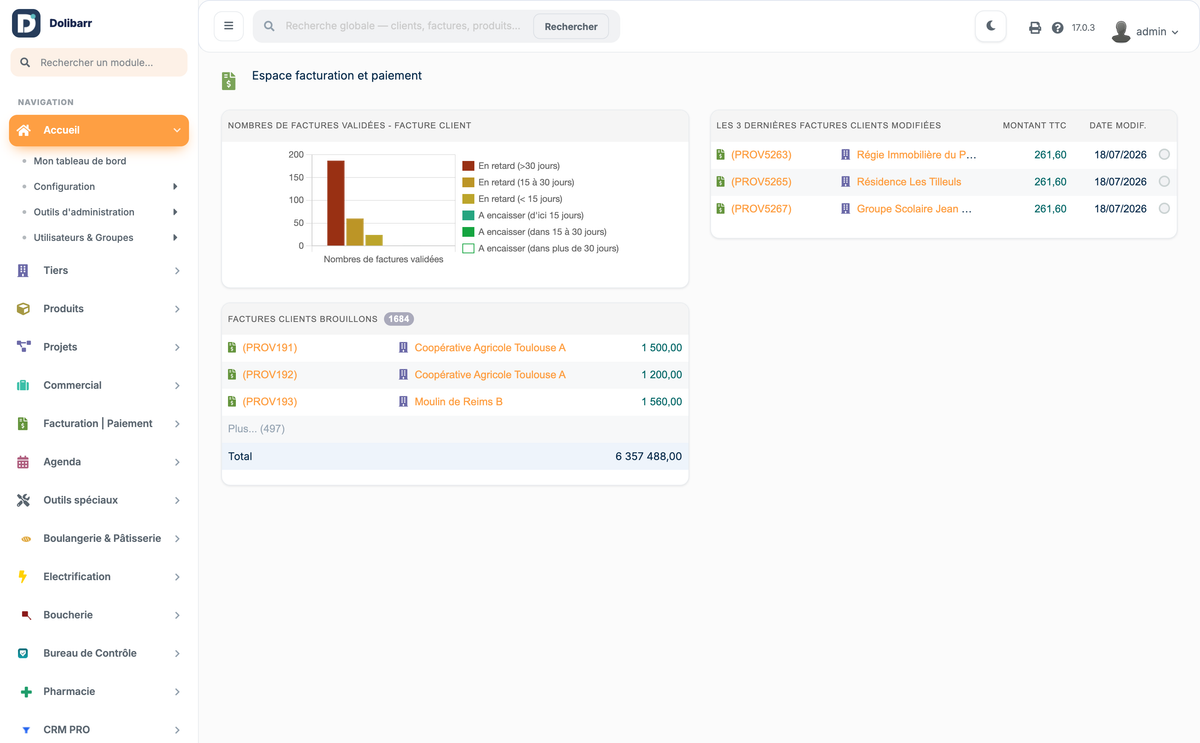Click the En retard (>30 jours) legend swatch

(x=468, y=166)
